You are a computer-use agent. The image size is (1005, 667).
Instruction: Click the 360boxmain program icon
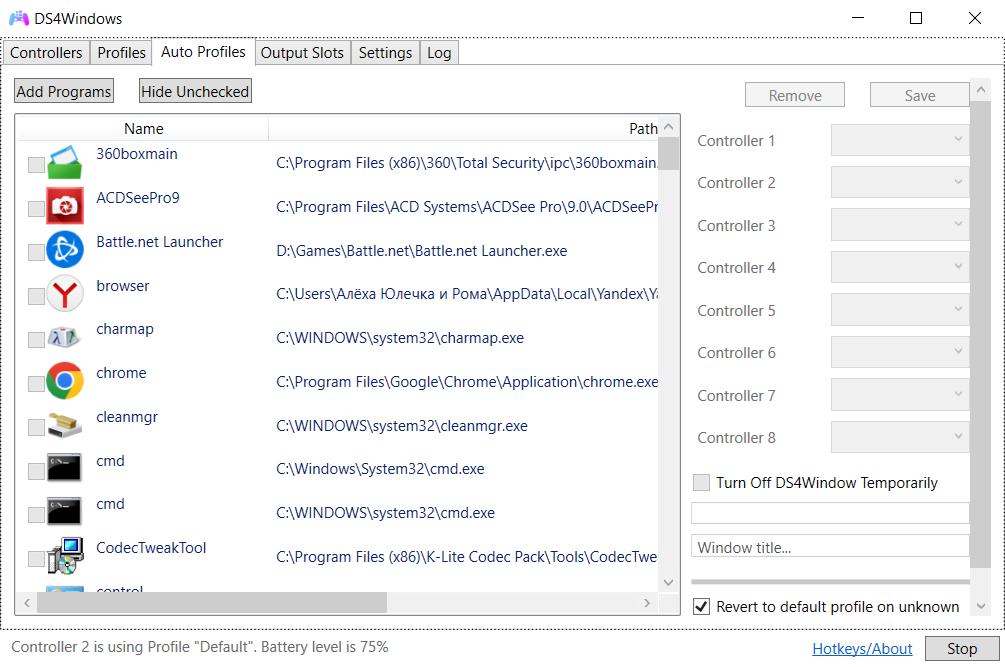tap(65, 162)
